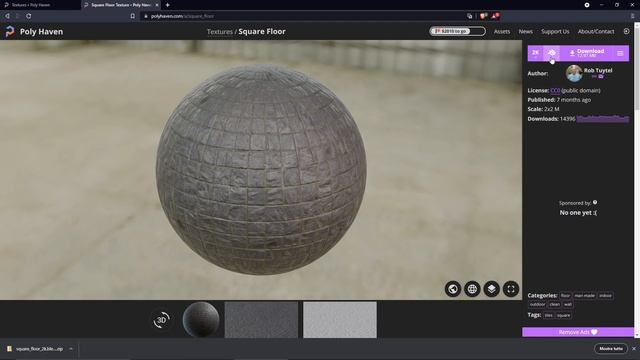The image size is (640, 360).
Task: Open the CC0 license link
Action: pyautogui.click(x=555, y=90)
